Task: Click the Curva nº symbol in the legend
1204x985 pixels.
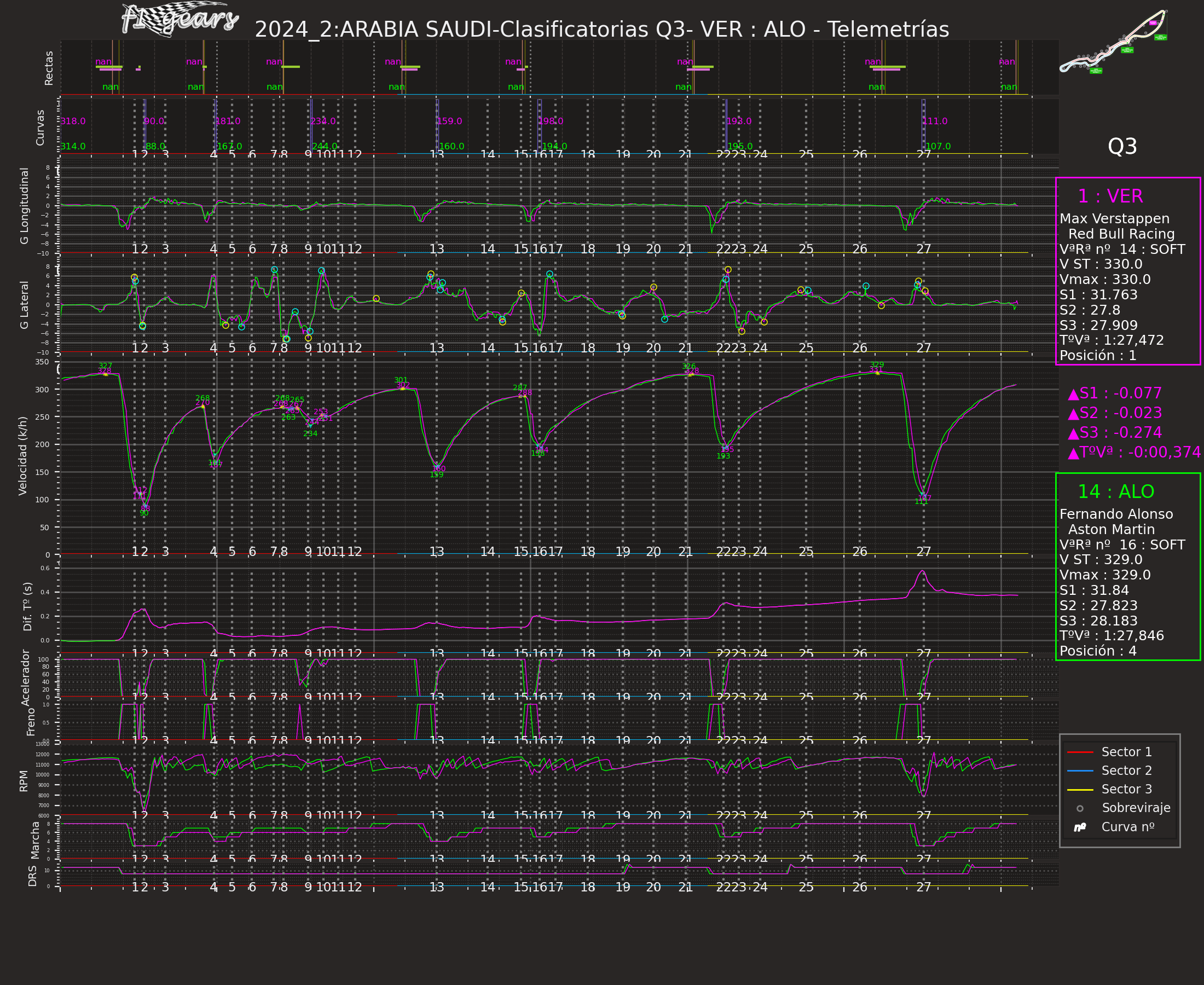Action: tap(1080, 828)
